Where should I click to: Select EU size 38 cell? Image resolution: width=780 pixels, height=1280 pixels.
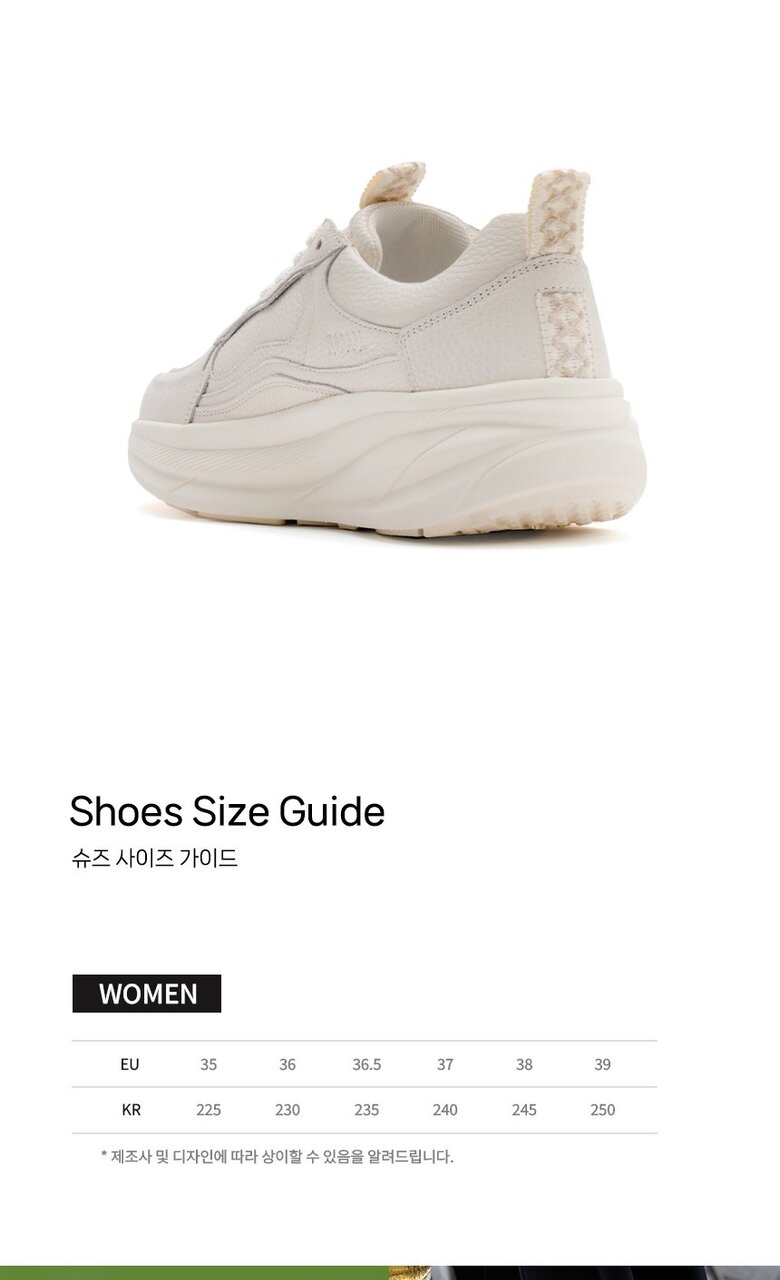(524, 1064)
